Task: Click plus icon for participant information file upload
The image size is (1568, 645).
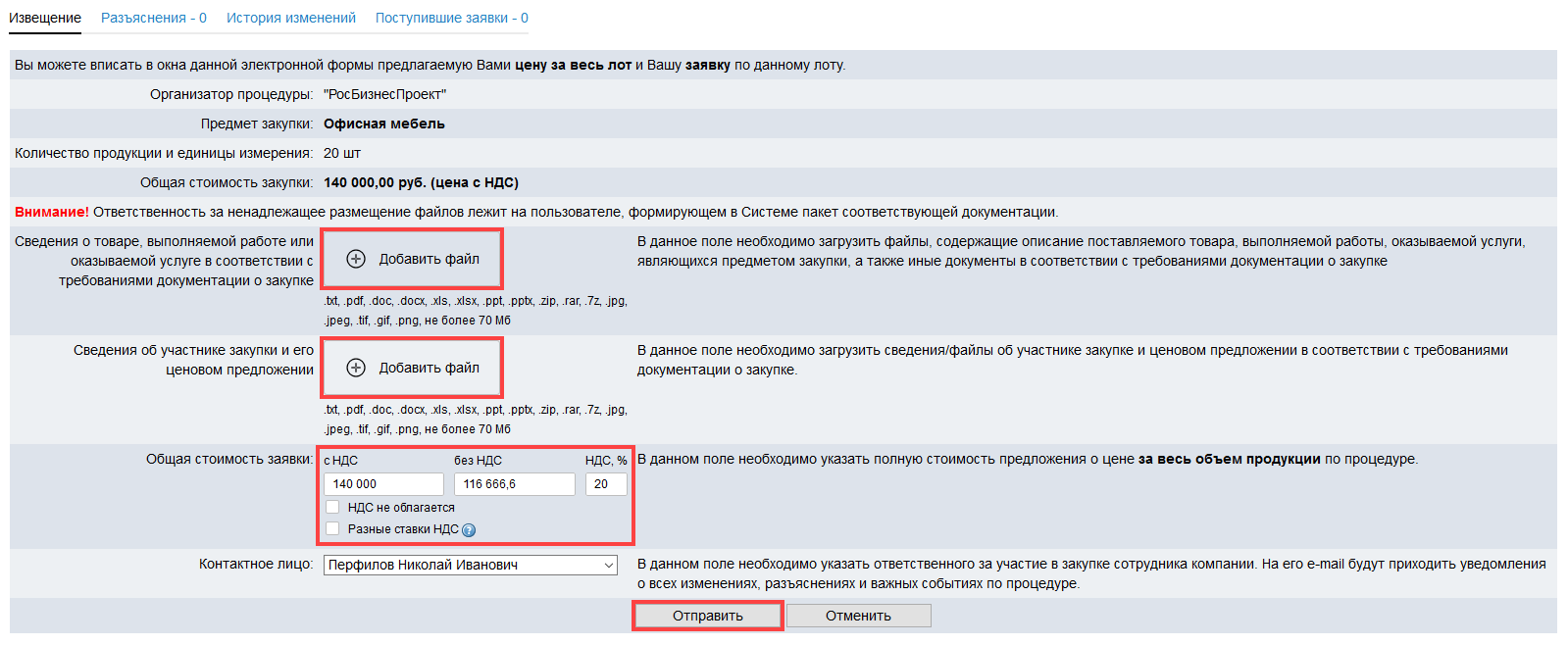Action: [x=356, y=368]
